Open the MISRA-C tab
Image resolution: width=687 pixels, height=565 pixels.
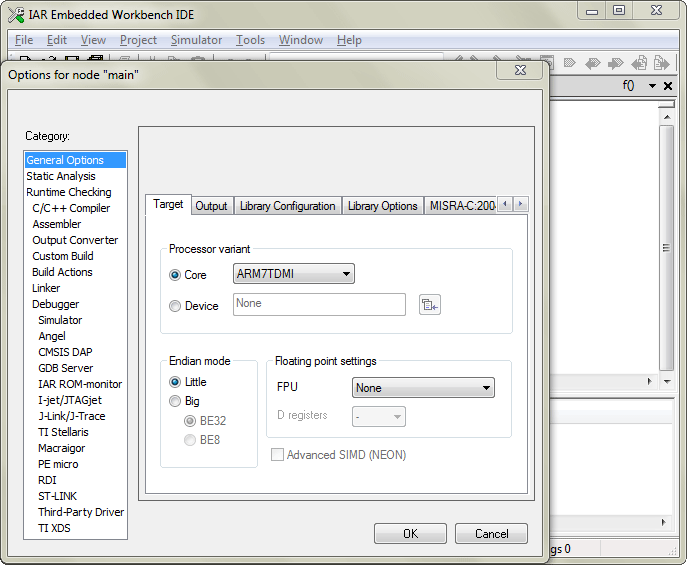pos(461,206)
